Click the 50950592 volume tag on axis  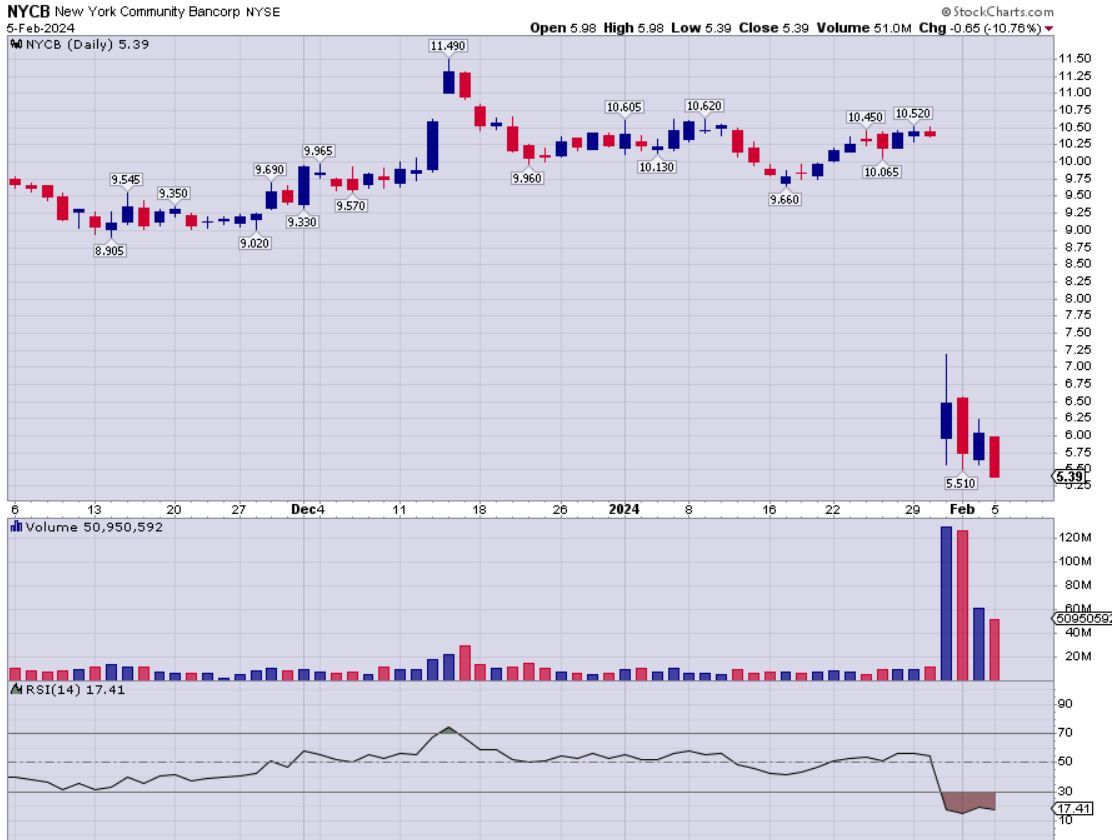(x=1082, y=619)
